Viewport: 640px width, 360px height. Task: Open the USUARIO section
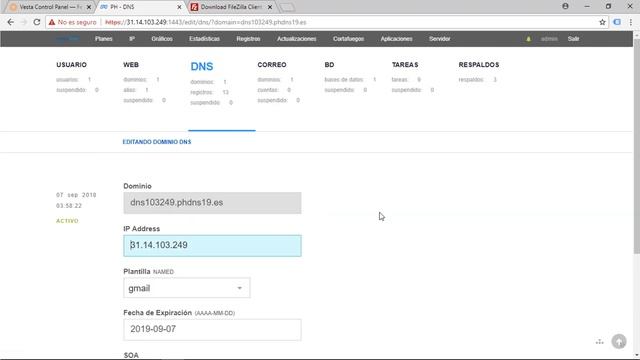click(x=71, y=64)
